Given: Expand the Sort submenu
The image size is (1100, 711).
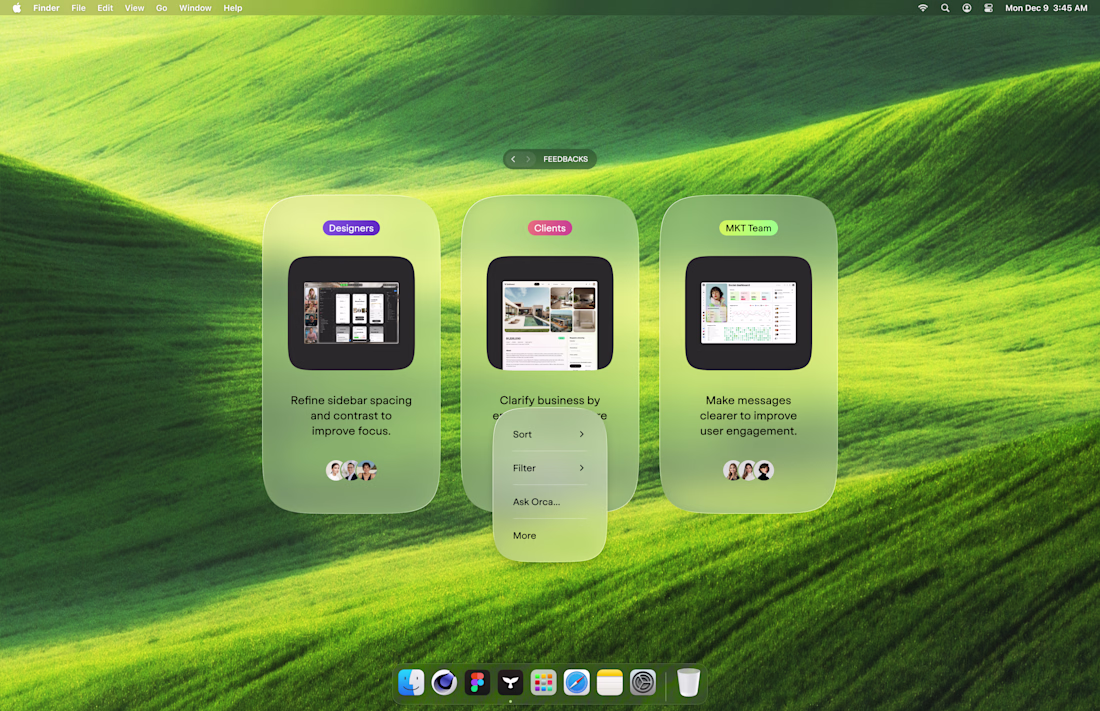Looking at the screenshot, I should coord(549,434).
